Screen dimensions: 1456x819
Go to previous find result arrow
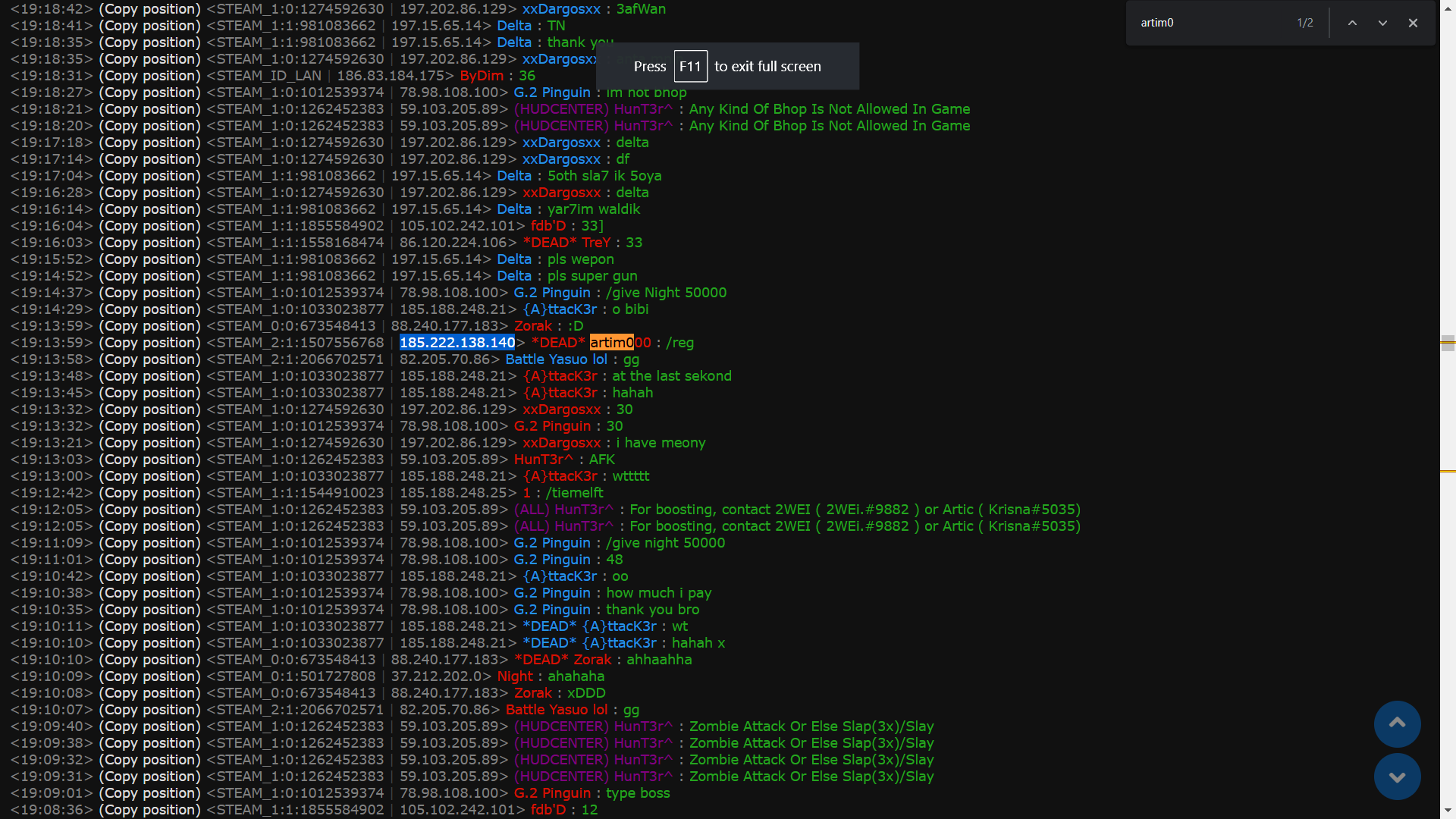point(1352,23)
